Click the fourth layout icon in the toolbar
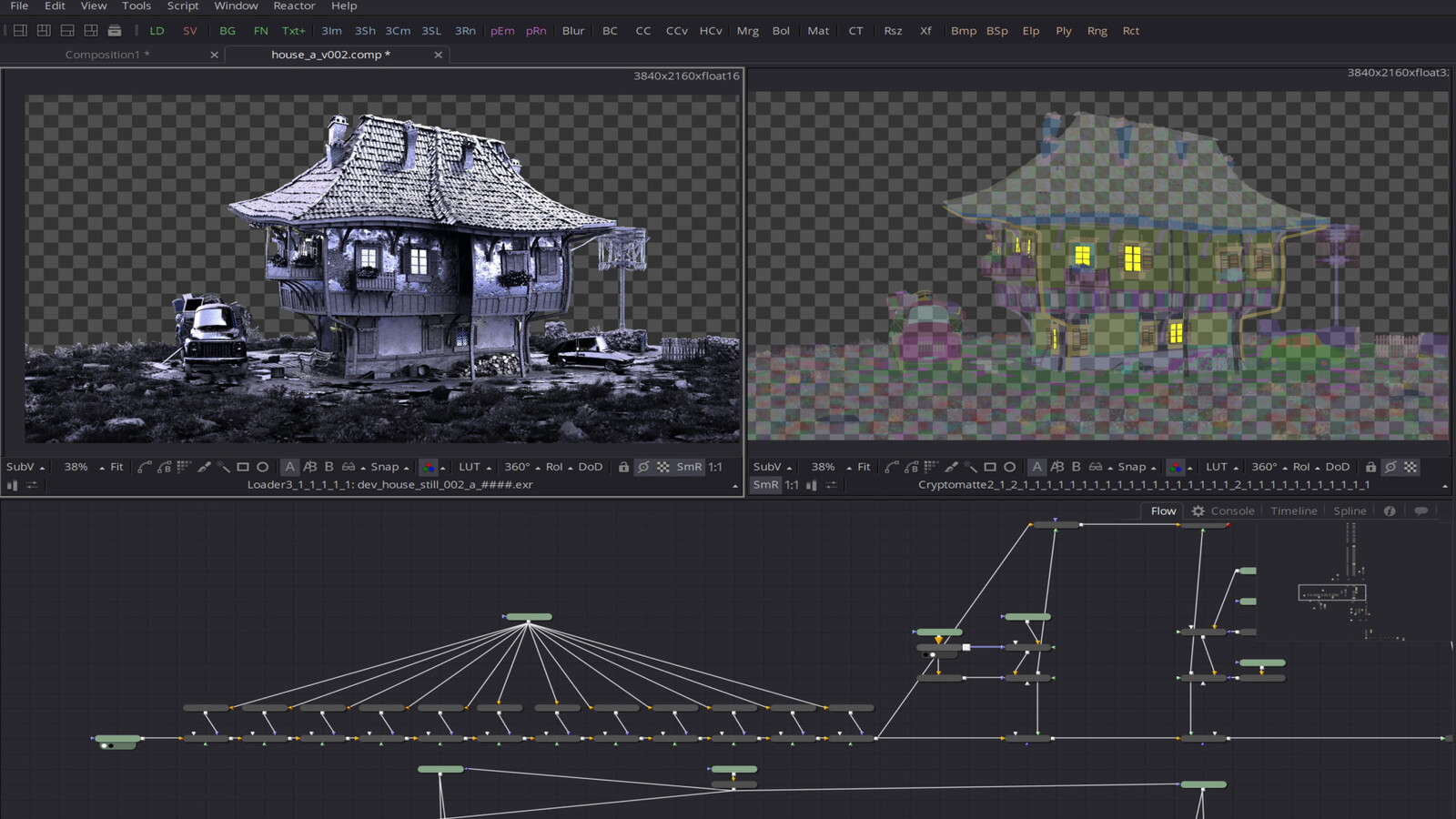The width and height of the screenshot is (1456, 819). [x=91, y=30]
